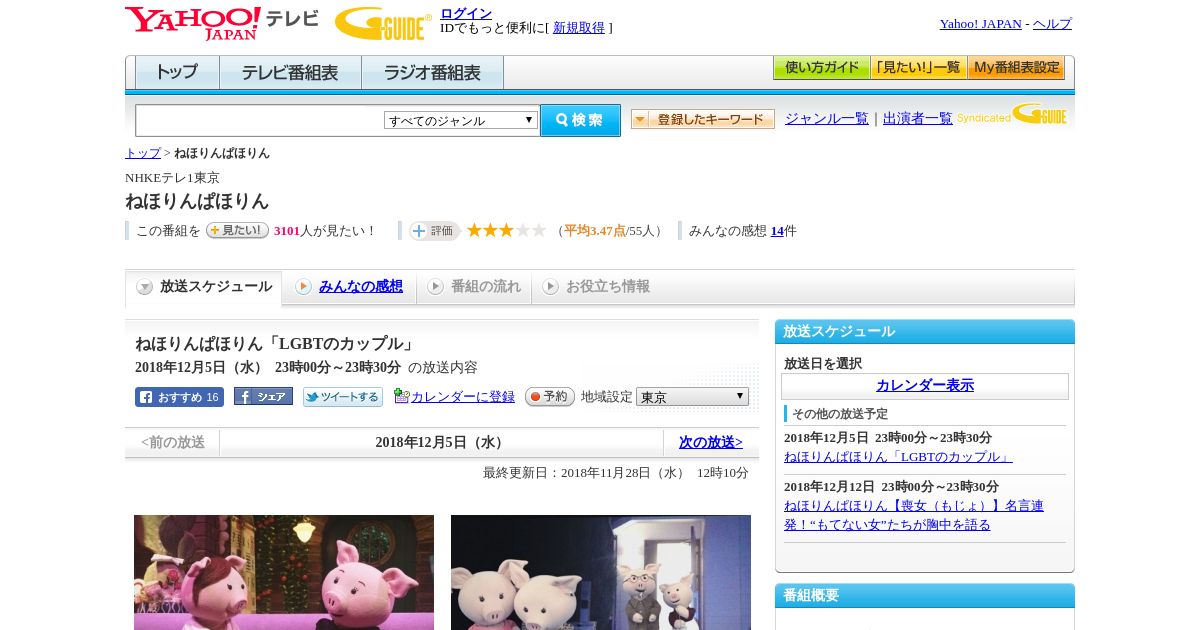Click the 放送スケジュール sidebar panel header
Screen dimensions: 1200x630
tap(925, 332)
